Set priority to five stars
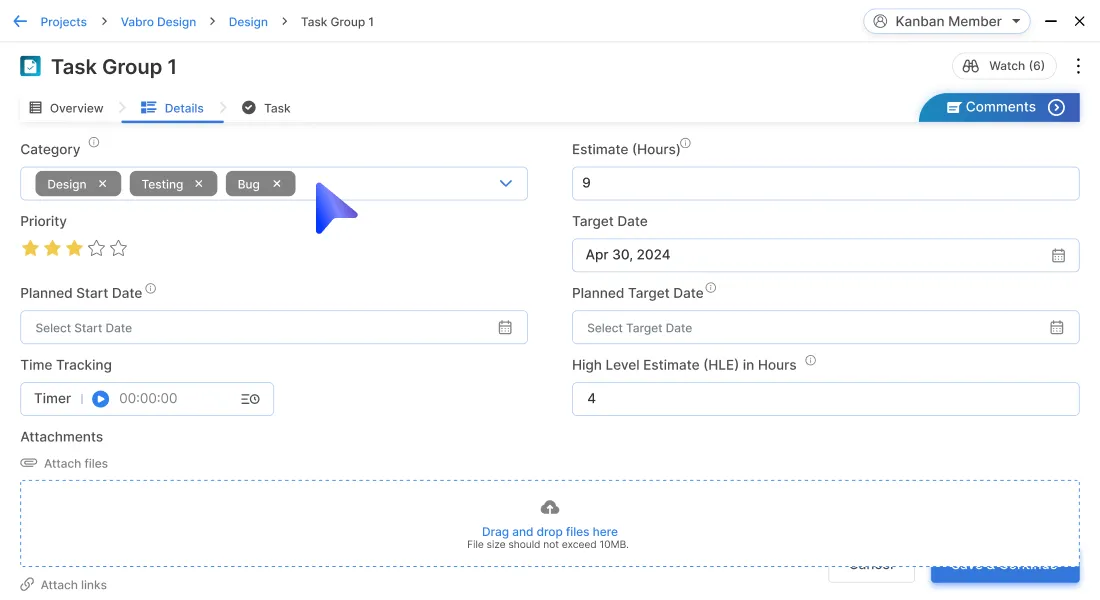Screen dimensions: 1100x600 (119, 249)
